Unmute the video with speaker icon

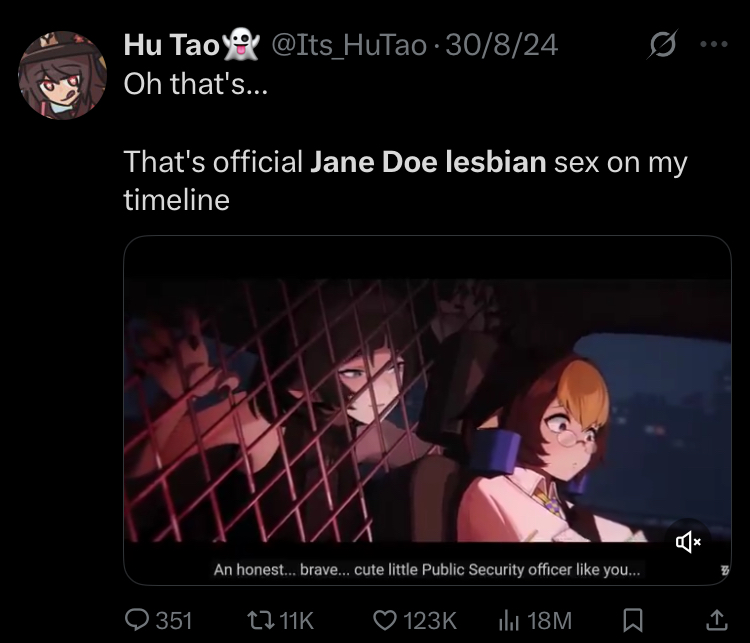tap(688, 542)
